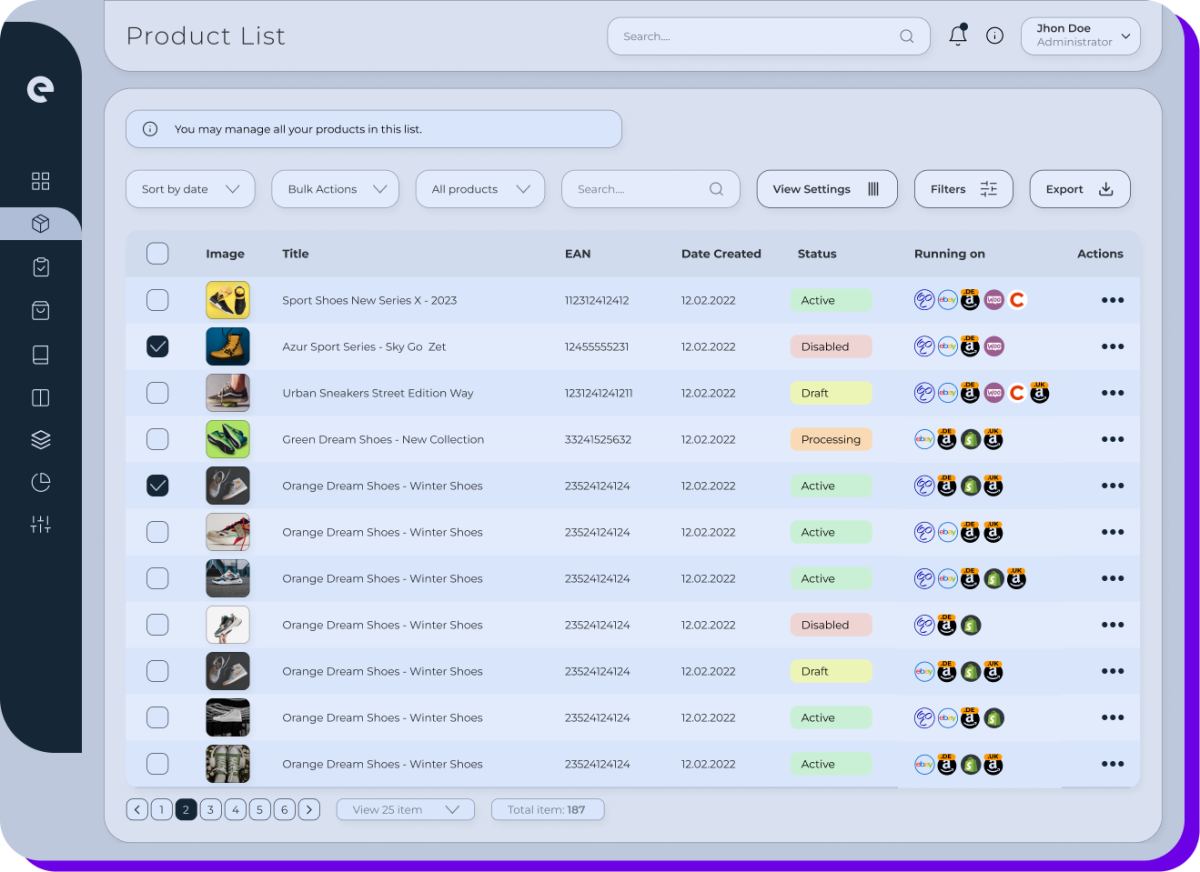Open the Filters button
This screenshot has height=872, width=1200.
[x=963, y=188]
